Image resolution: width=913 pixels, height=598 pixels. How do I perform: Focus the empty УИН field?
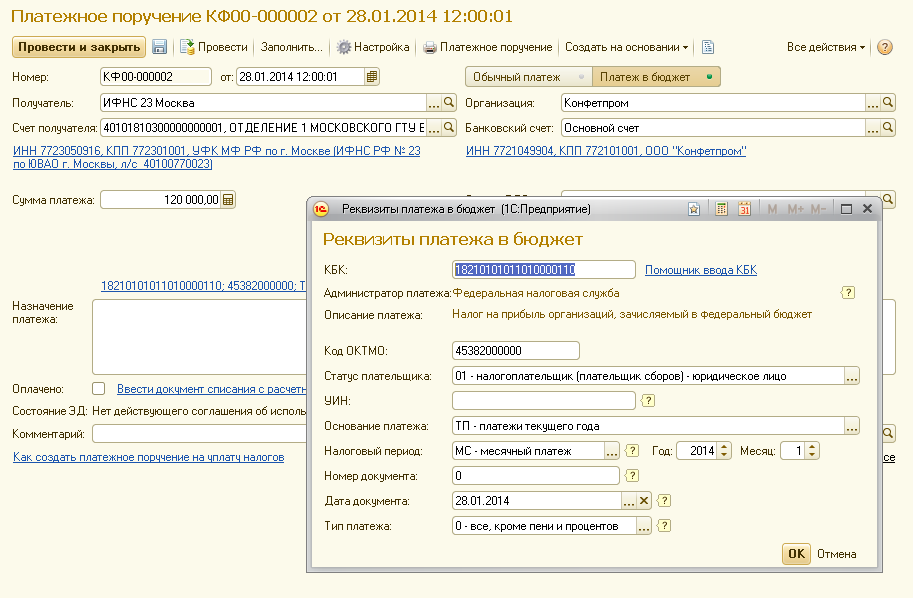(543, 401)
